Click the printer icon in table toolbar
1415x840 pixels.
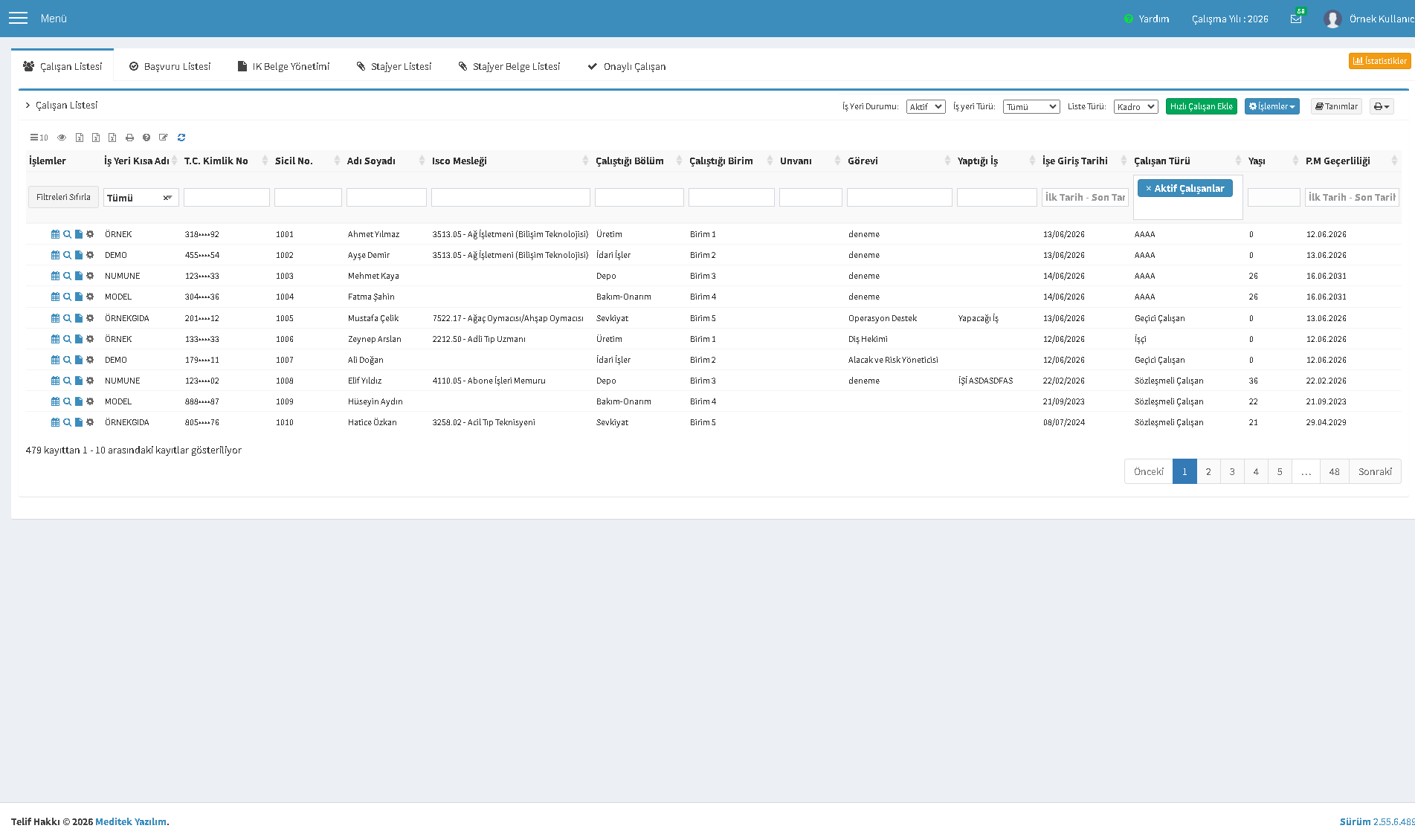tap(129, 138)
